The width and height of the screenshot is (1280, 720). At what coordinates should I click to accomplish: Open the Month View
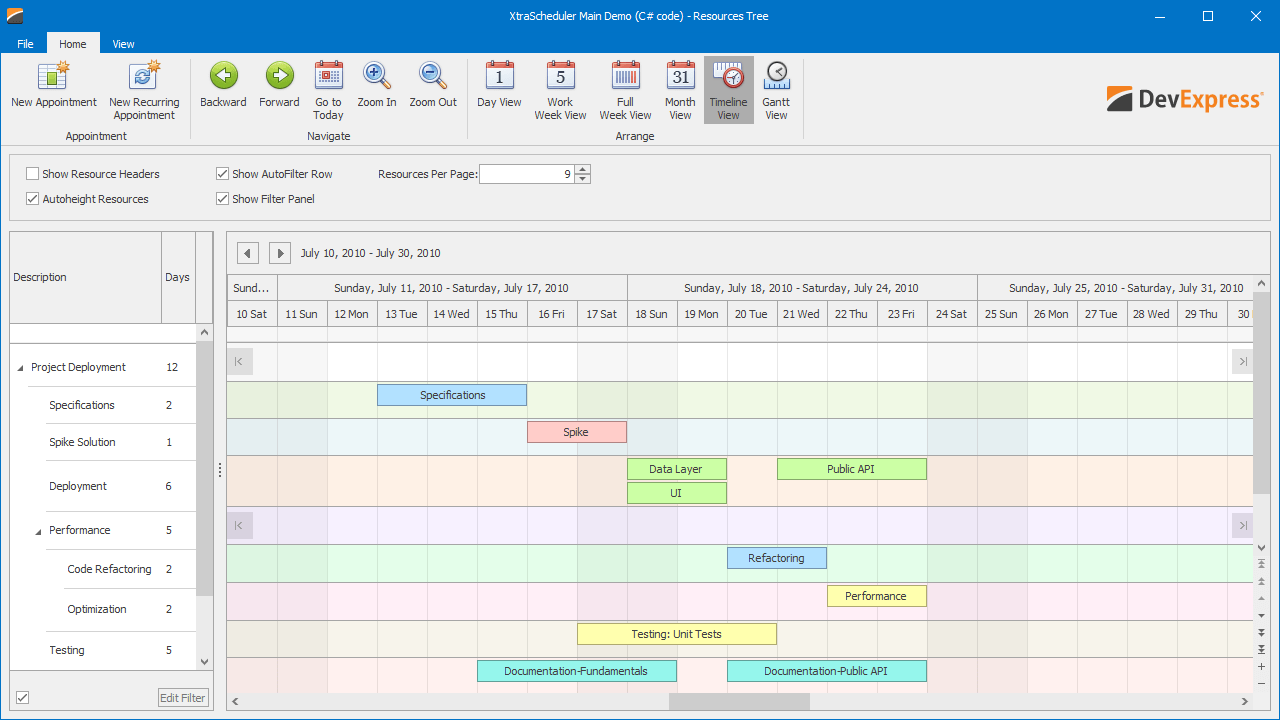pyautogui.click(x=680, y=78)
